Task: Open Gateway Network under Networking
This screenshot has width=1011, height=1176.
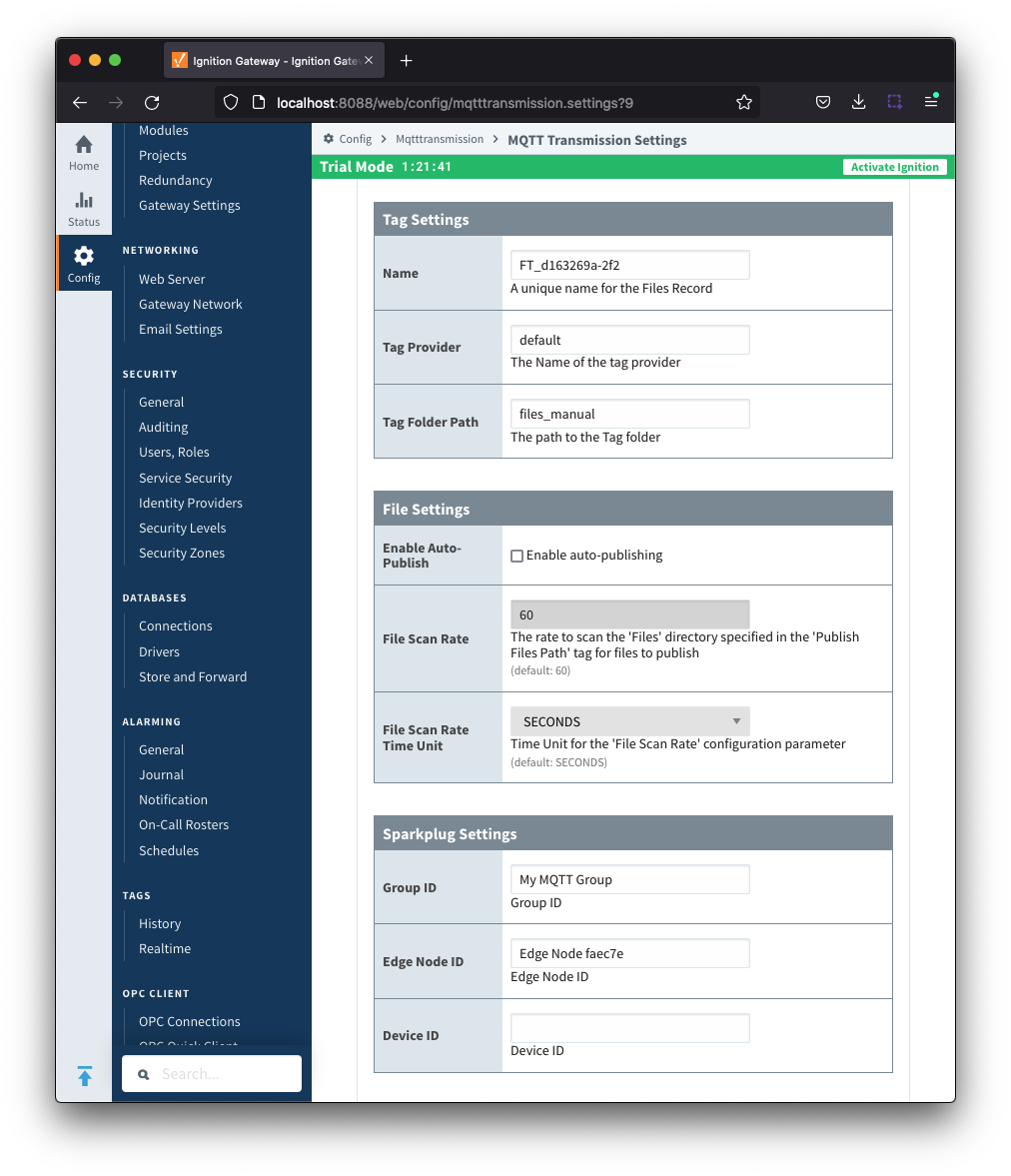Action: click(x=191, y=305)
